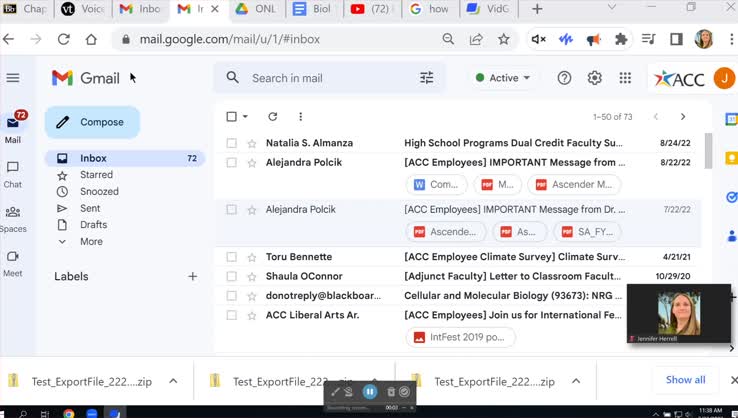
Task: Check the Natalia S. Almanza email
Action: (231, 143)
